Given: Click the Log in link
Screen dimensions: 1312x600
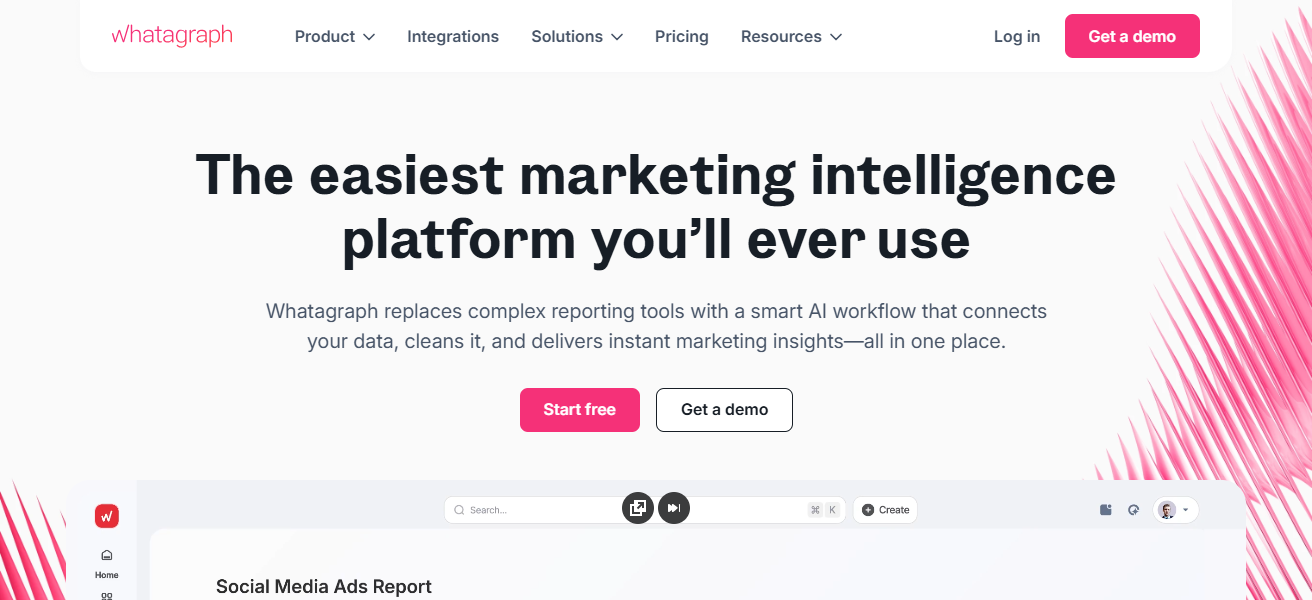Looking at the screenshot, I should click(x=1017, y=37).
